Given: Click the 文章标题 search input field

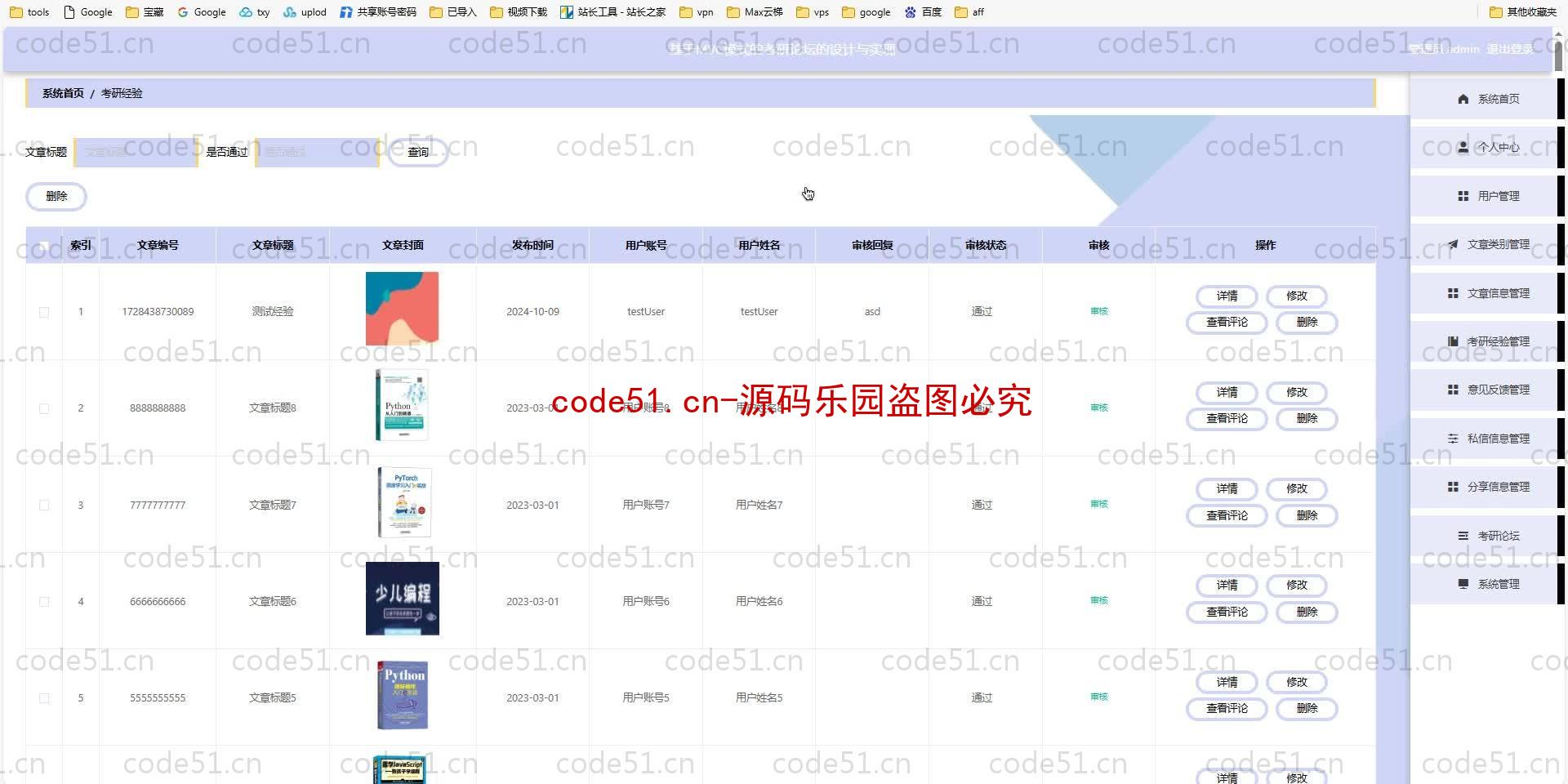Looking at the screenshot, I should [136, 152].
